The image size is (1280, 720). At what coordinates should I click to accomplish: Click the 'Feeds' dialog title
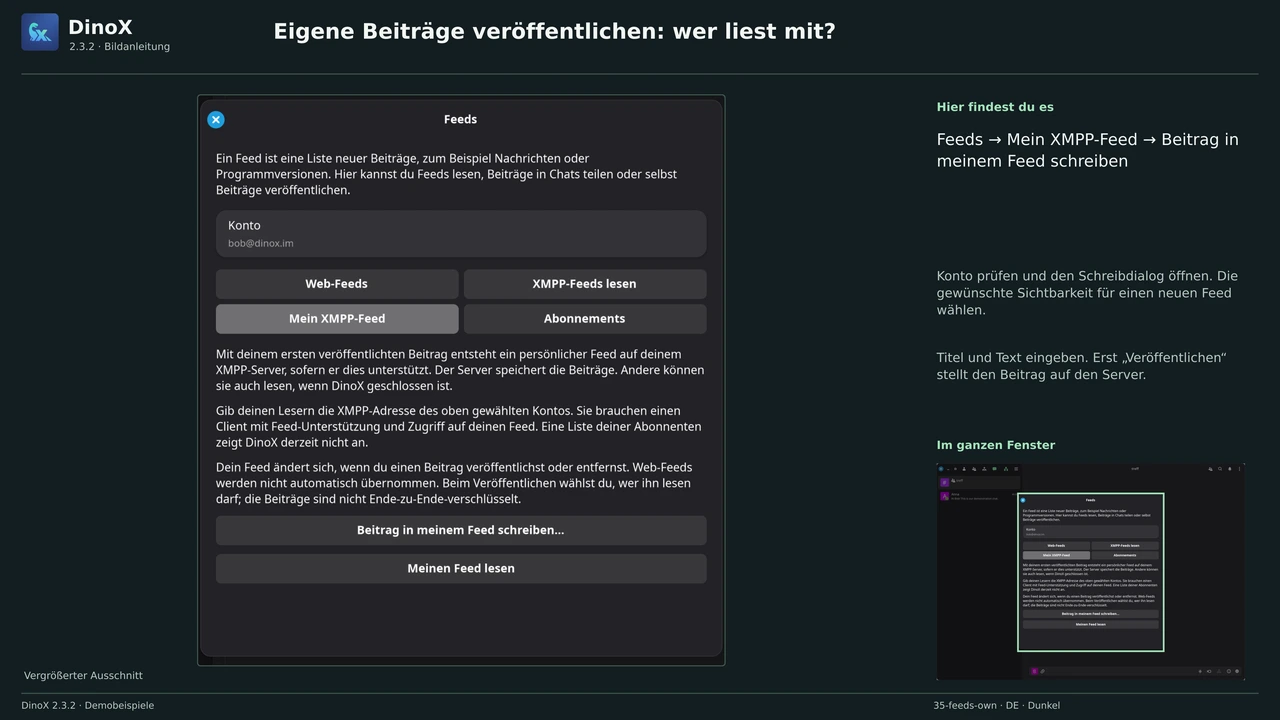(460, 119)
